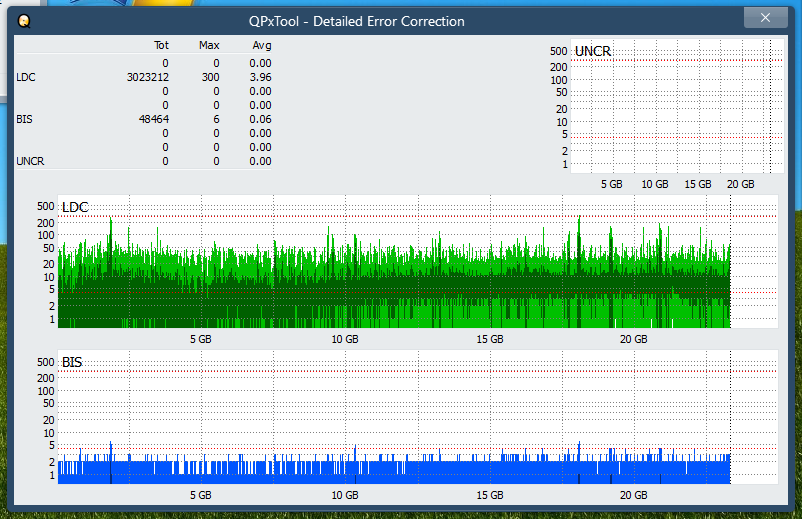The width and height of the screenshot is (802, 519).
Task: Select the LDC max value 300
Action: pos(209,77)
